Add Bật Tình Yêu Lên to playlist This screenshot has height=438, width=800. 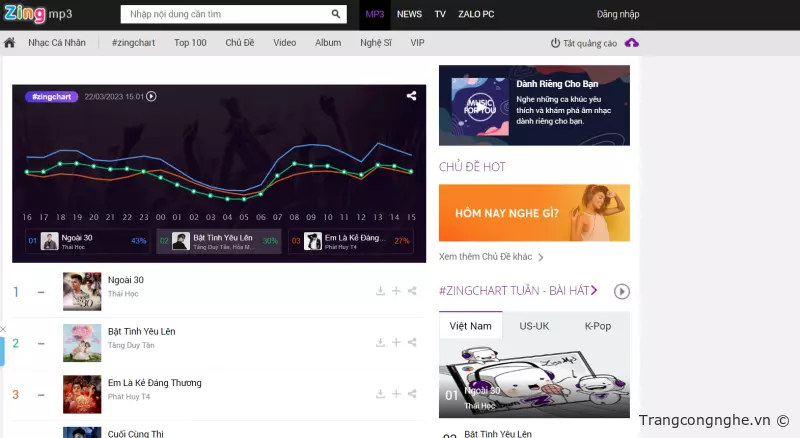[396, 342]
